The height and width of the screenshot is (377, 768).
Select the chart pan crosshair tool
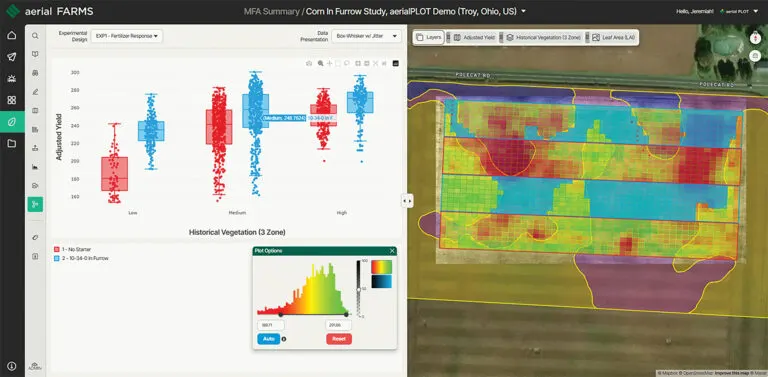coord(330,63)
